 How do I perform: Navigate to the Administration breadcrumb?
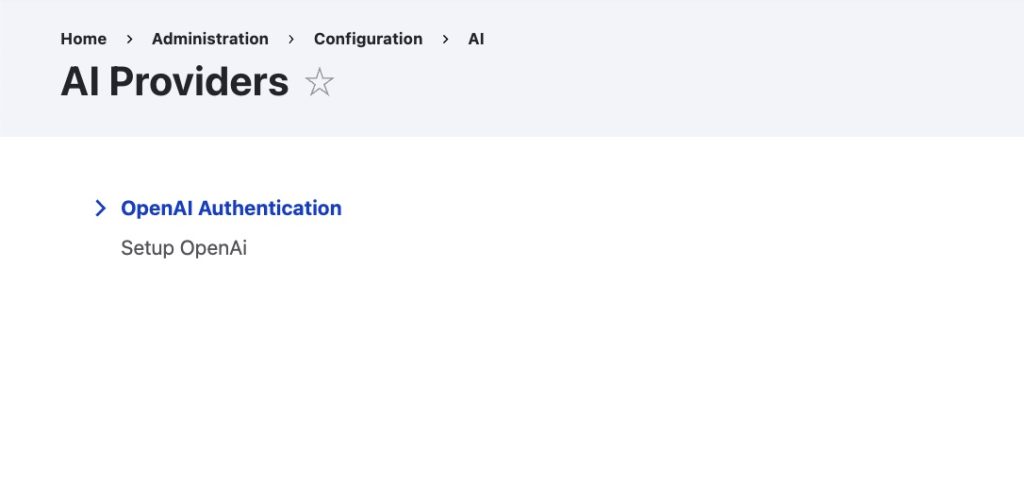coord(210,39)
